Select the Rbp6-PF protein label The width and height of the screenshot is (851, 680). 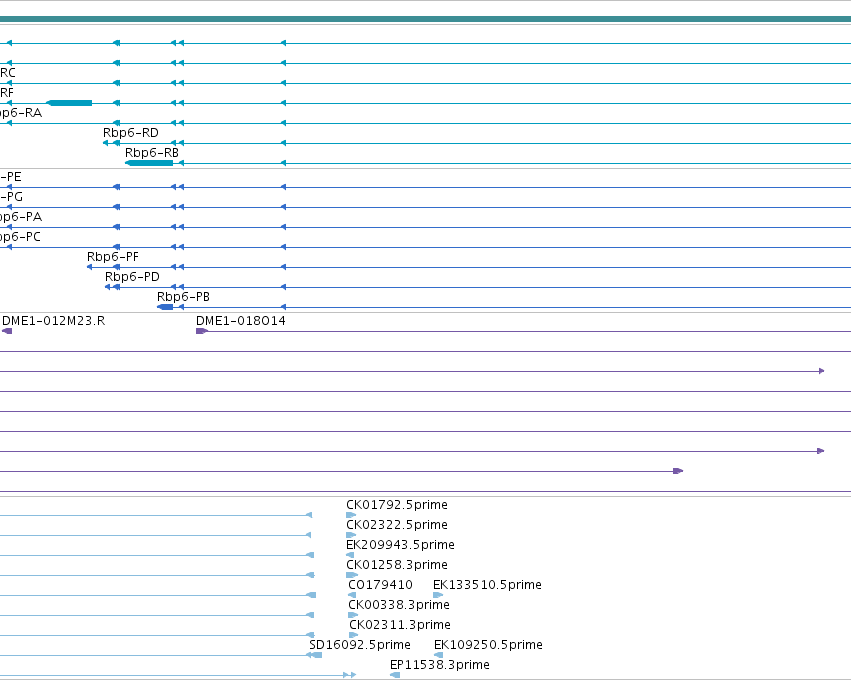[x=113, y=257]
